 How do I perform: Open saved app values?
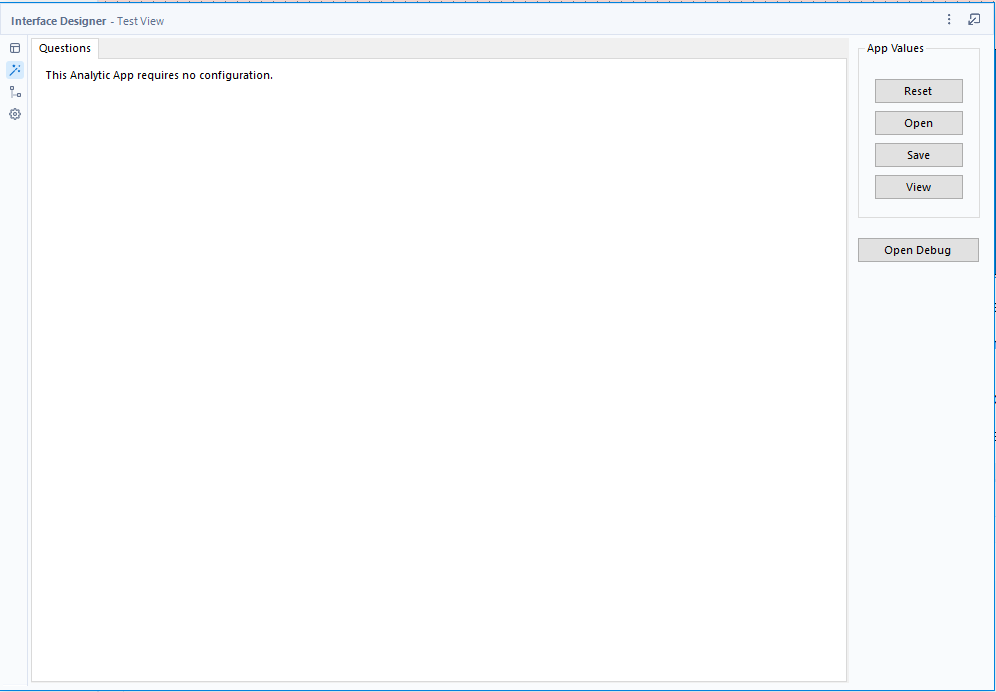point(918,122)
